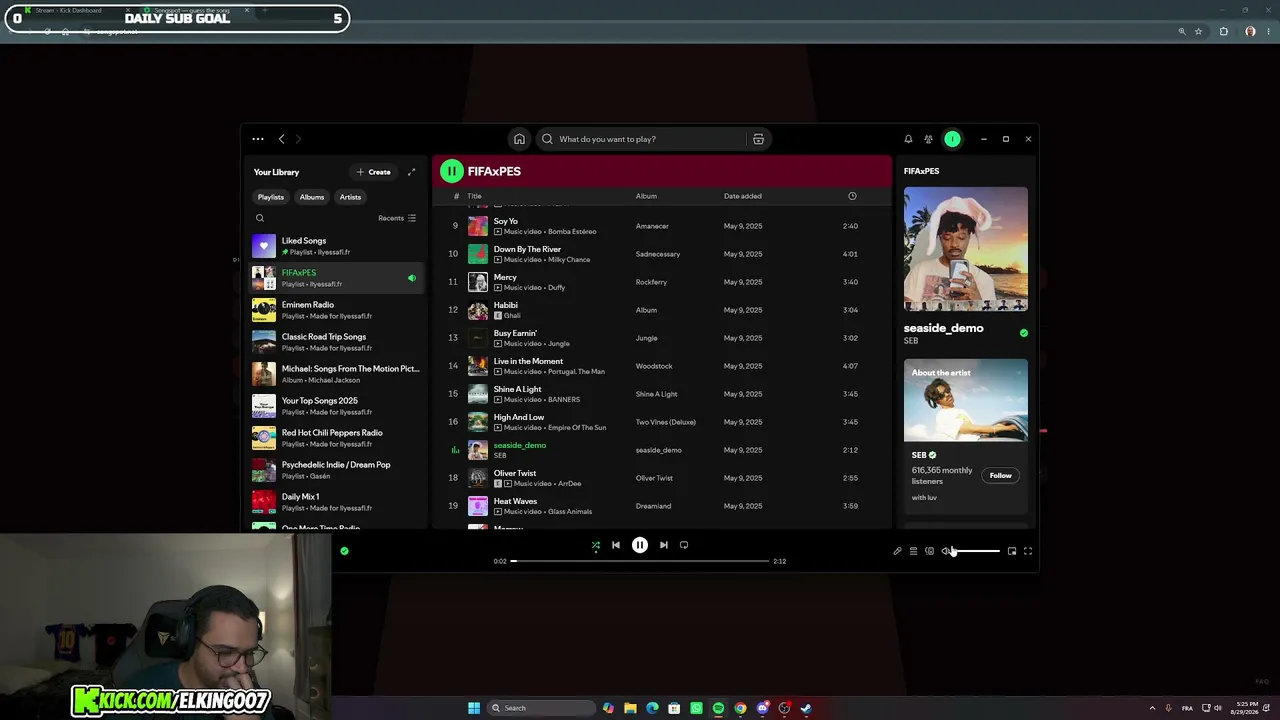Sort the track list by Title
1280x720 pixels.
[475, 196]
